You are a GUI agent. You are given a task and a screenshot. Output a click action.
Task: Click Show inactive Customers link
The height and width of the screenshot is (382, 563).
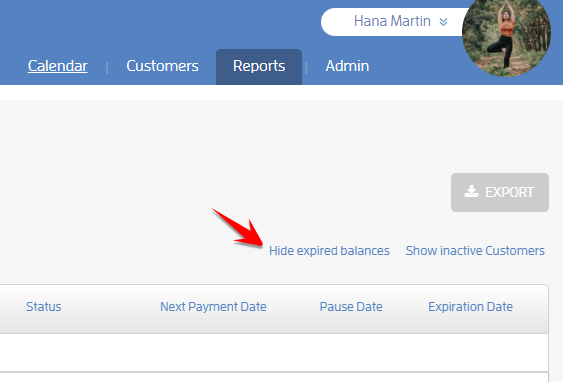point(475,251)
